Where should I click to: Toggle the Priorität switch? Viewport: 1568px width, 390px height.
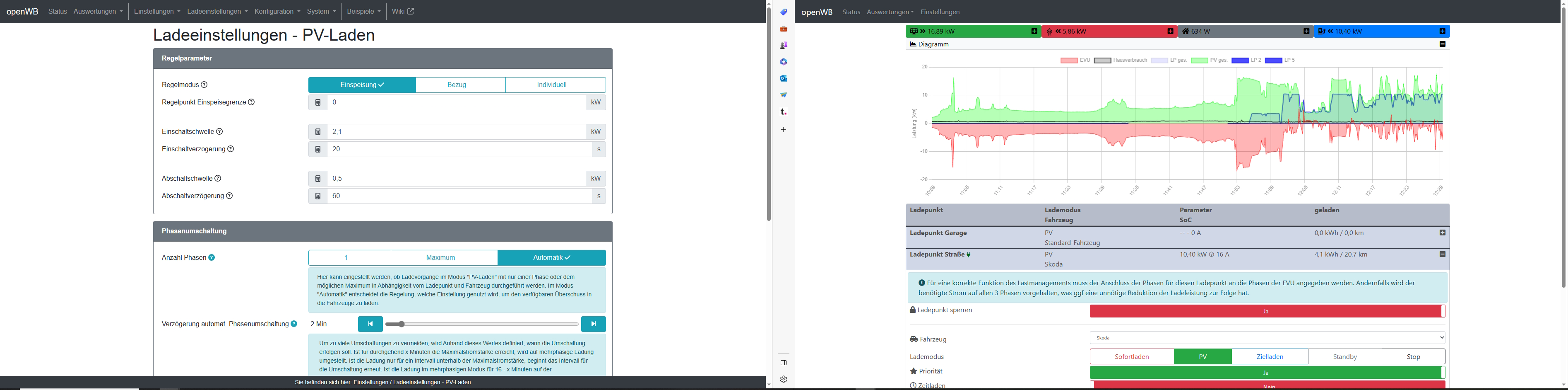click(x=1267, y=372)
